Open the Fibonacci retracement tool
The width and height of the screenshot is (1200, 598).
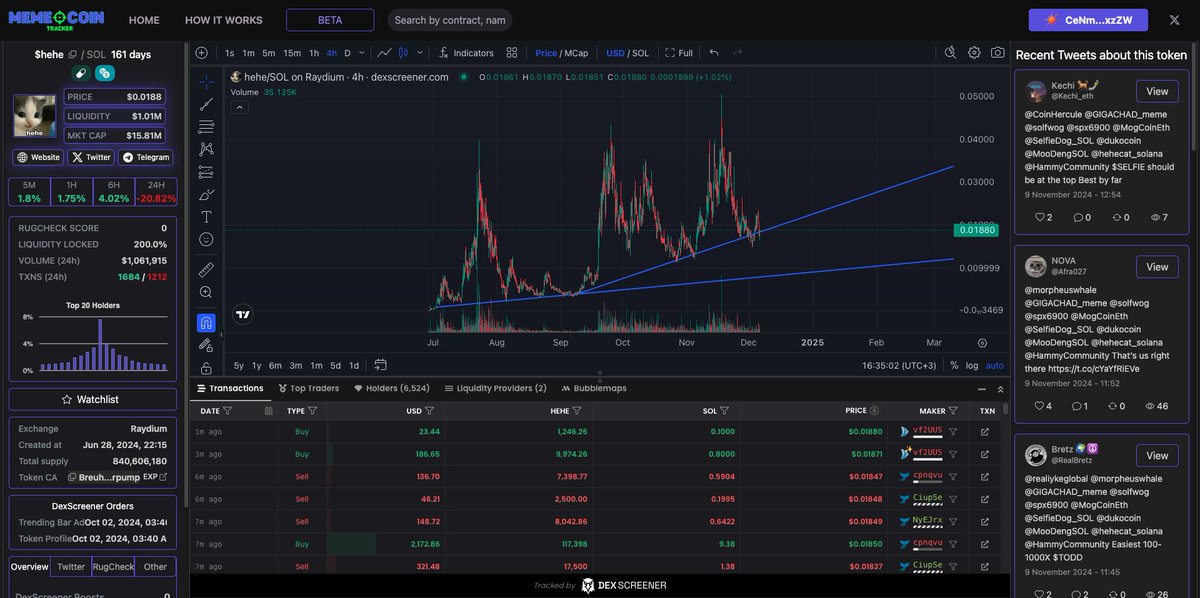[206, 126]
